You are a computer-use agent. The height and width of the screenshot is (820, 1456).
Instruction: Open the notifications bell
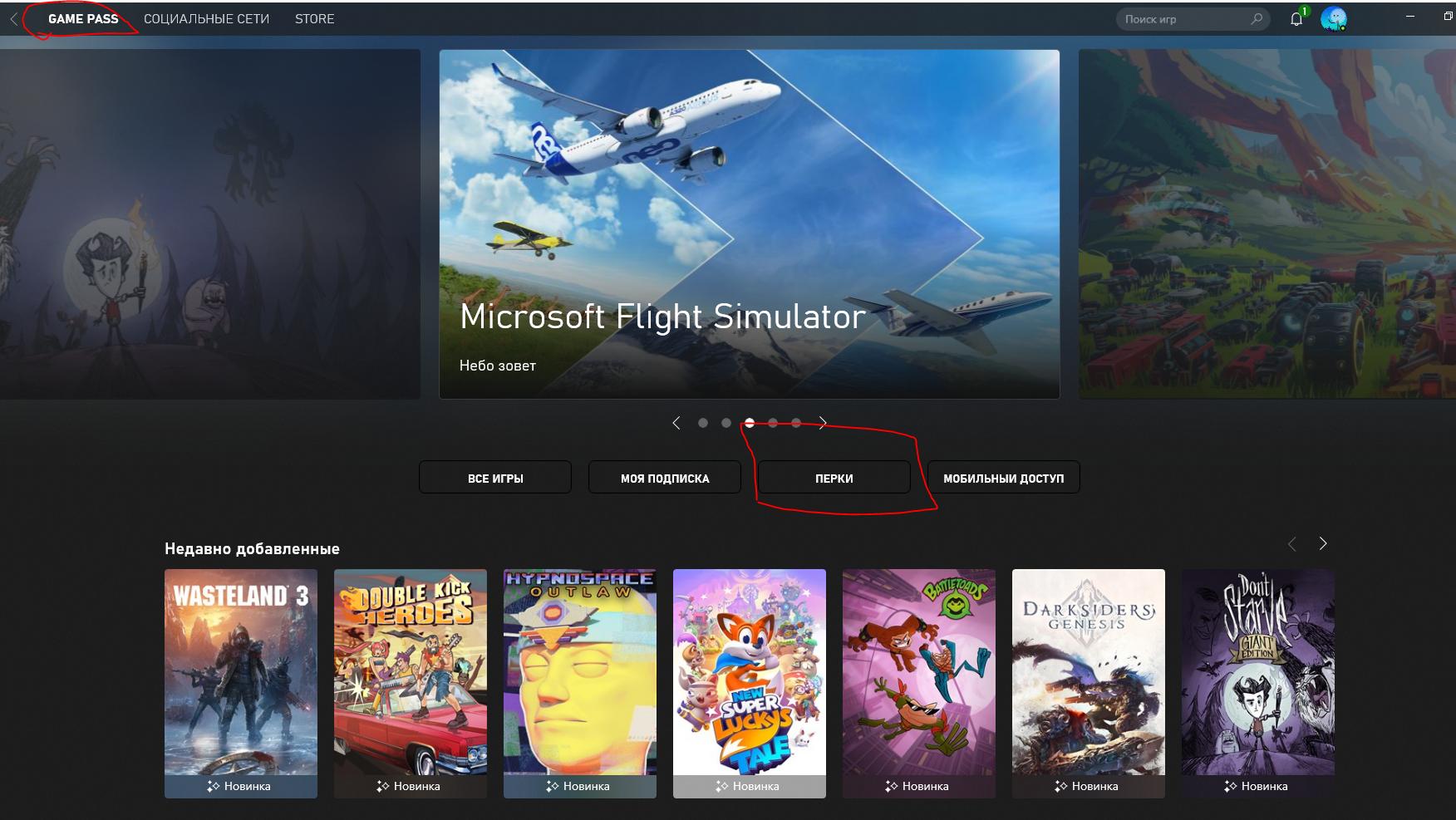(1296, 19)
